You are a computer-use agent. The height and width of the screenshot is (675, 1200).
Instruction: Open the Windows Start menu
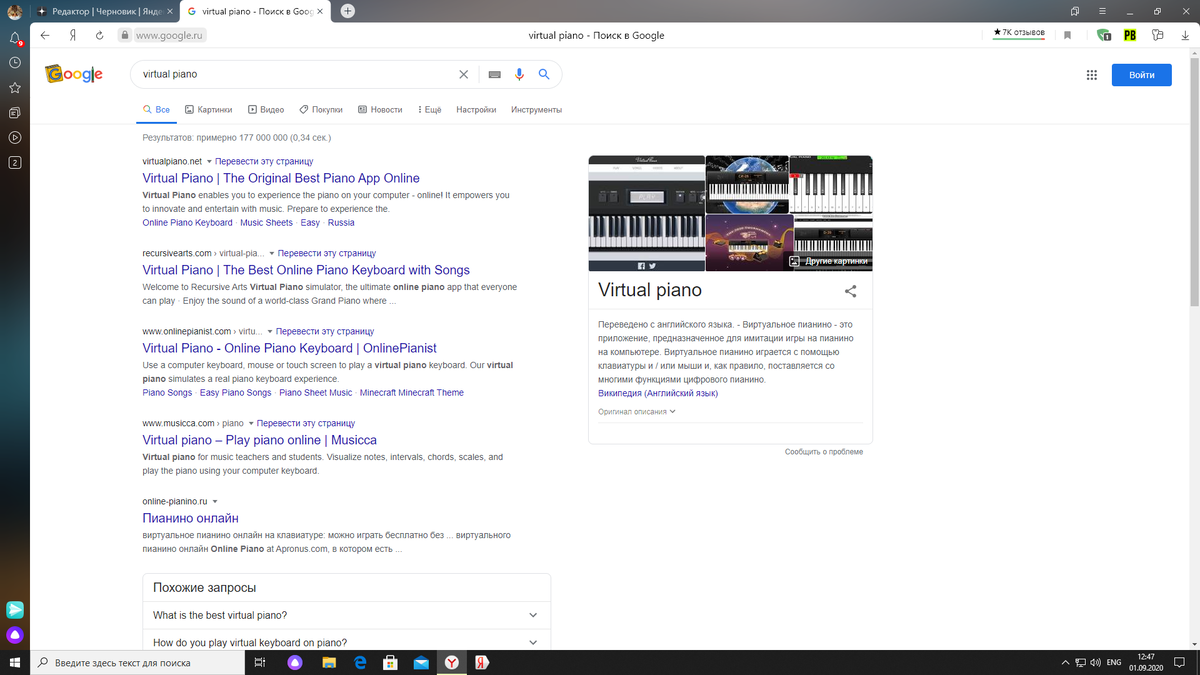(x=15, y=663)
